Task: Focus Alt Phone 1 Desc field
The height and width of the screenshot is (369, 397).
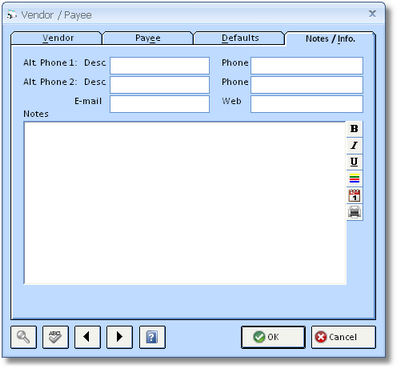Action: tap(160, 66)
